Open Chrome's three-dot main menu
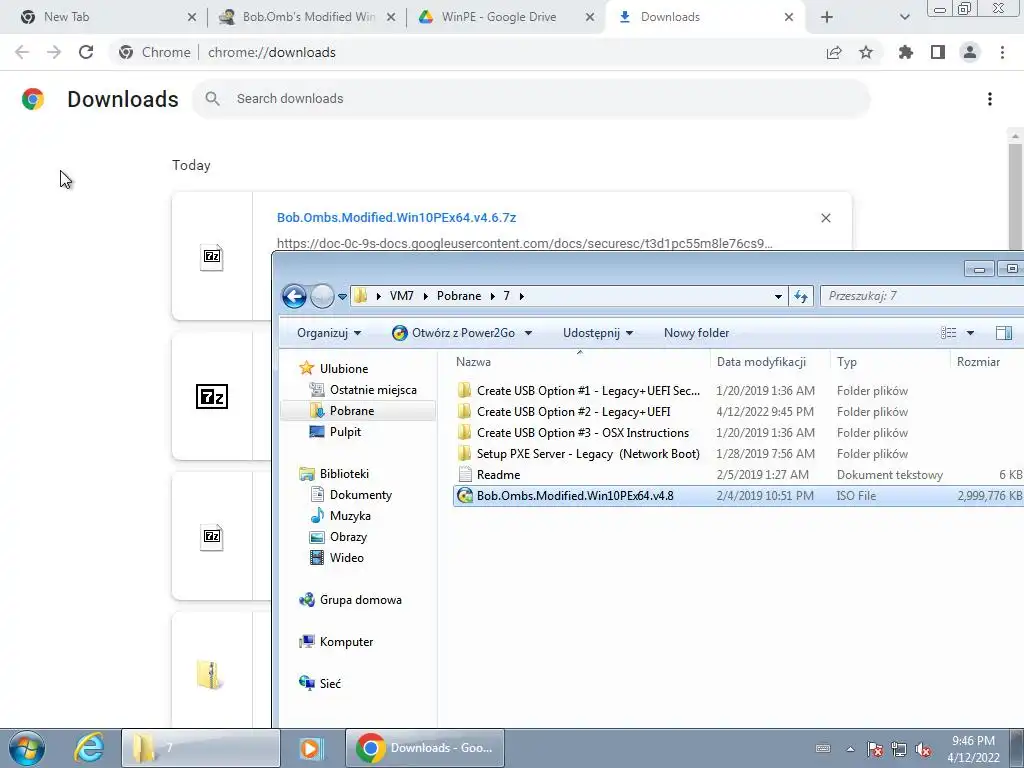This screenshot has width=1024, height=768. pyautogui.click(x=1002, y=52)
